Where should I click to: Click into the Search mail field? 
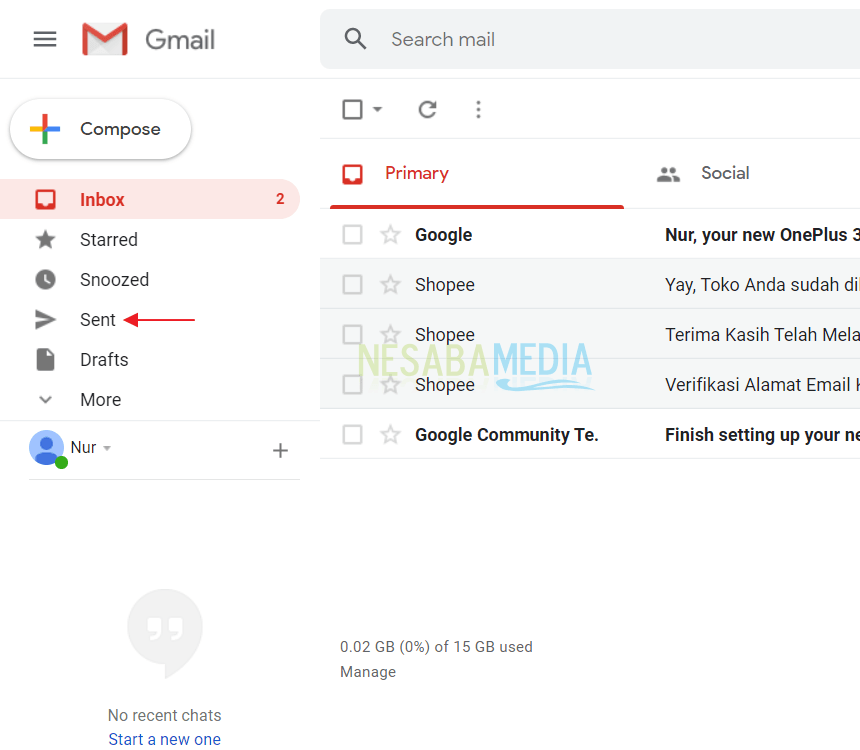coord(600,39)
